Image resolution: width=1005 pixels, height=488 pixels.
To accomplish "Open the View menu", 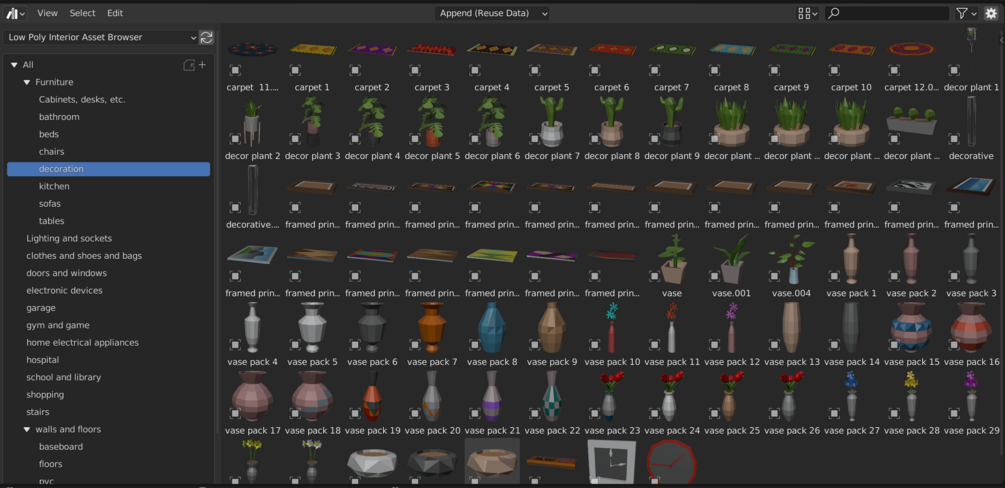I will point(47,13).
